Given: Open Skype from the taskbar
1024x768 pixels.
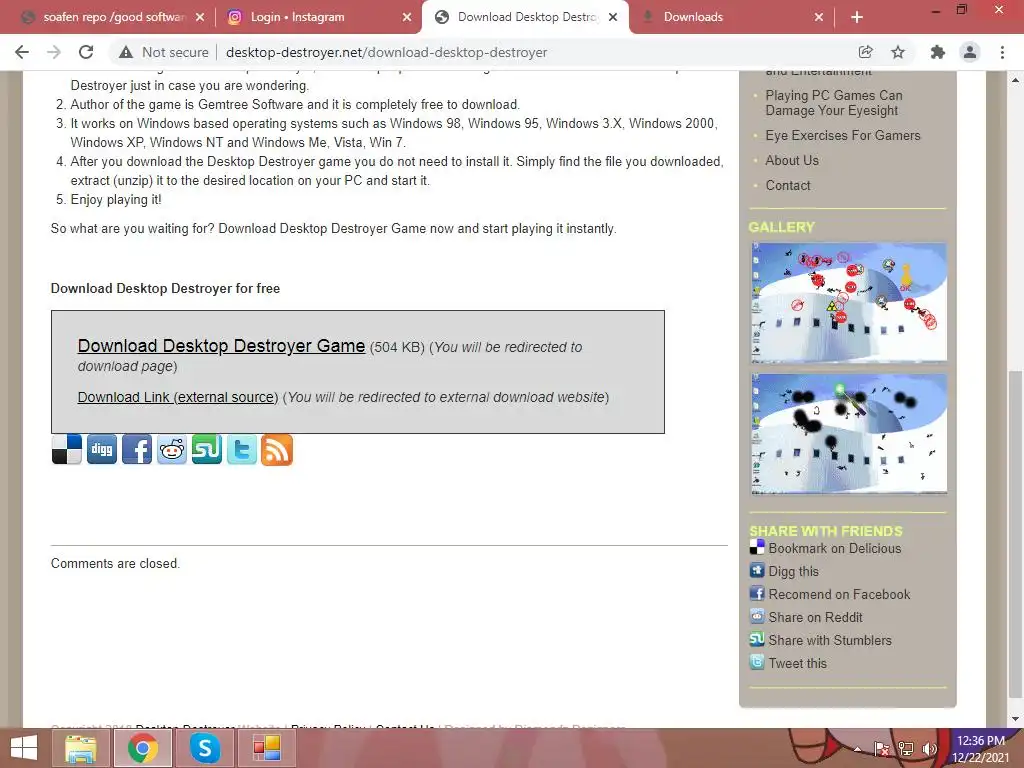Looking at the screenshot, I should pyautogui.click(x=205, y=748).
